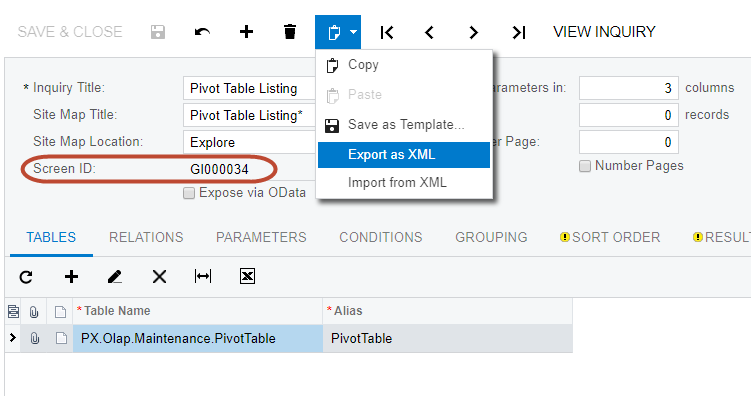The image size is (751, 396).
Task: Click the row arrow indicator of PivotTable row
Action: (x=13, y=338)
